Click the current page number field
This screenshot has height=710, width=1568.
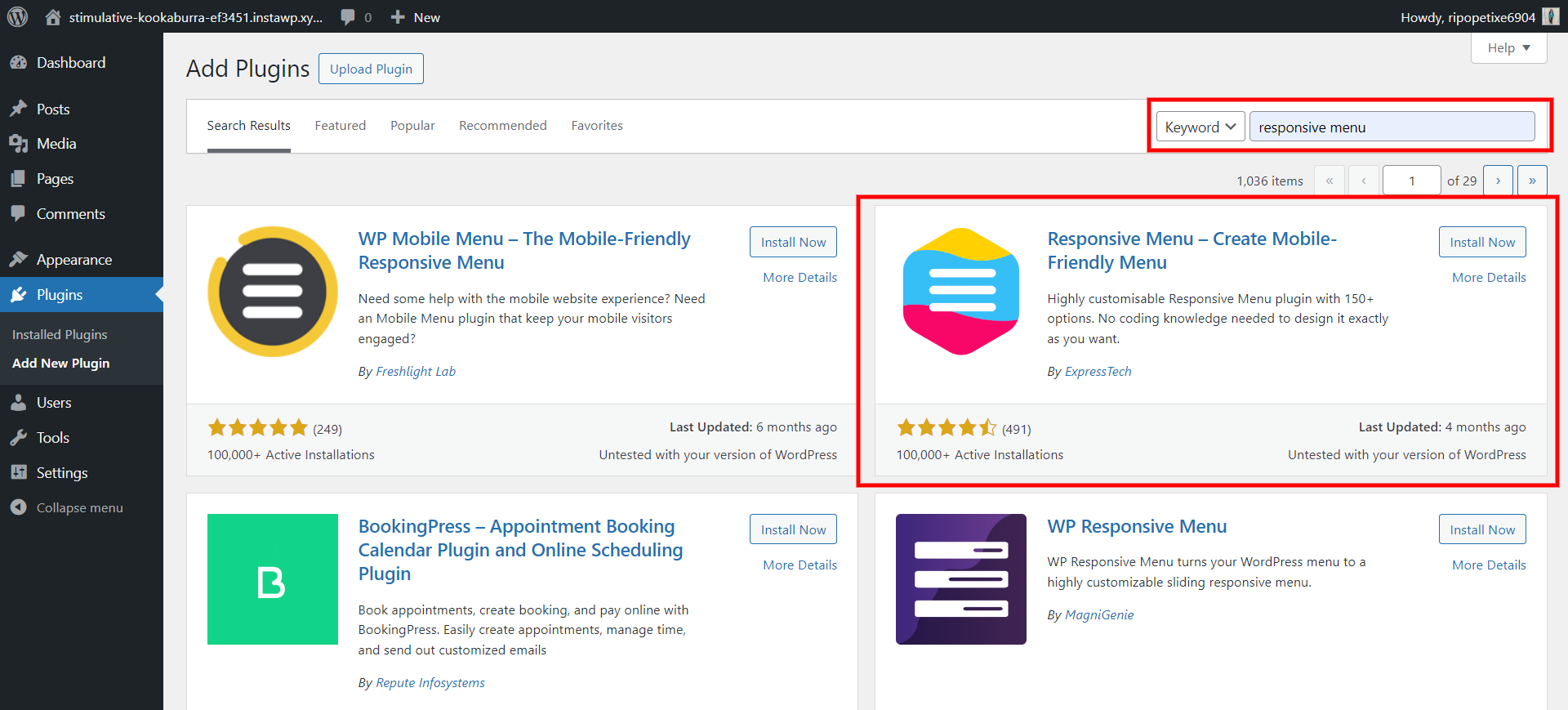(1411, 181)
